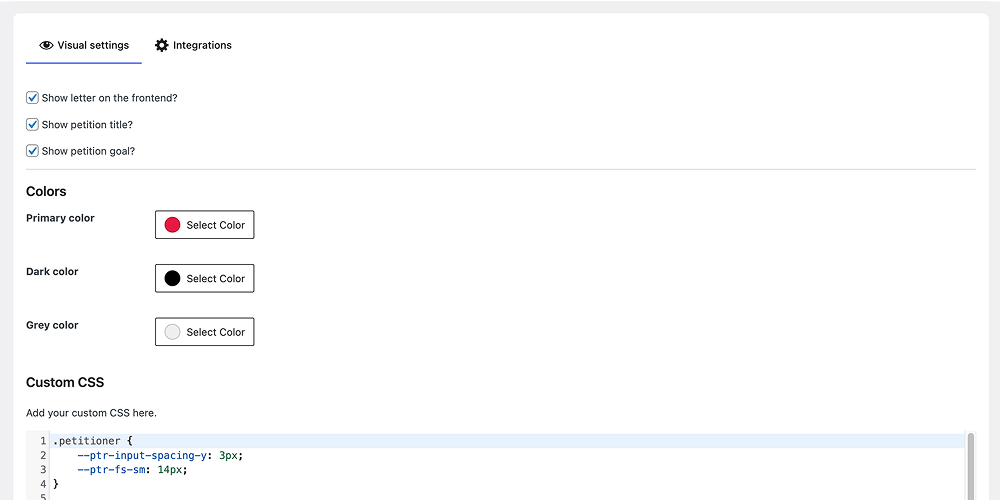Screen dimensions: 1000x500
Task: Click line number 1 in editor gutter
Action: point(42,441)
